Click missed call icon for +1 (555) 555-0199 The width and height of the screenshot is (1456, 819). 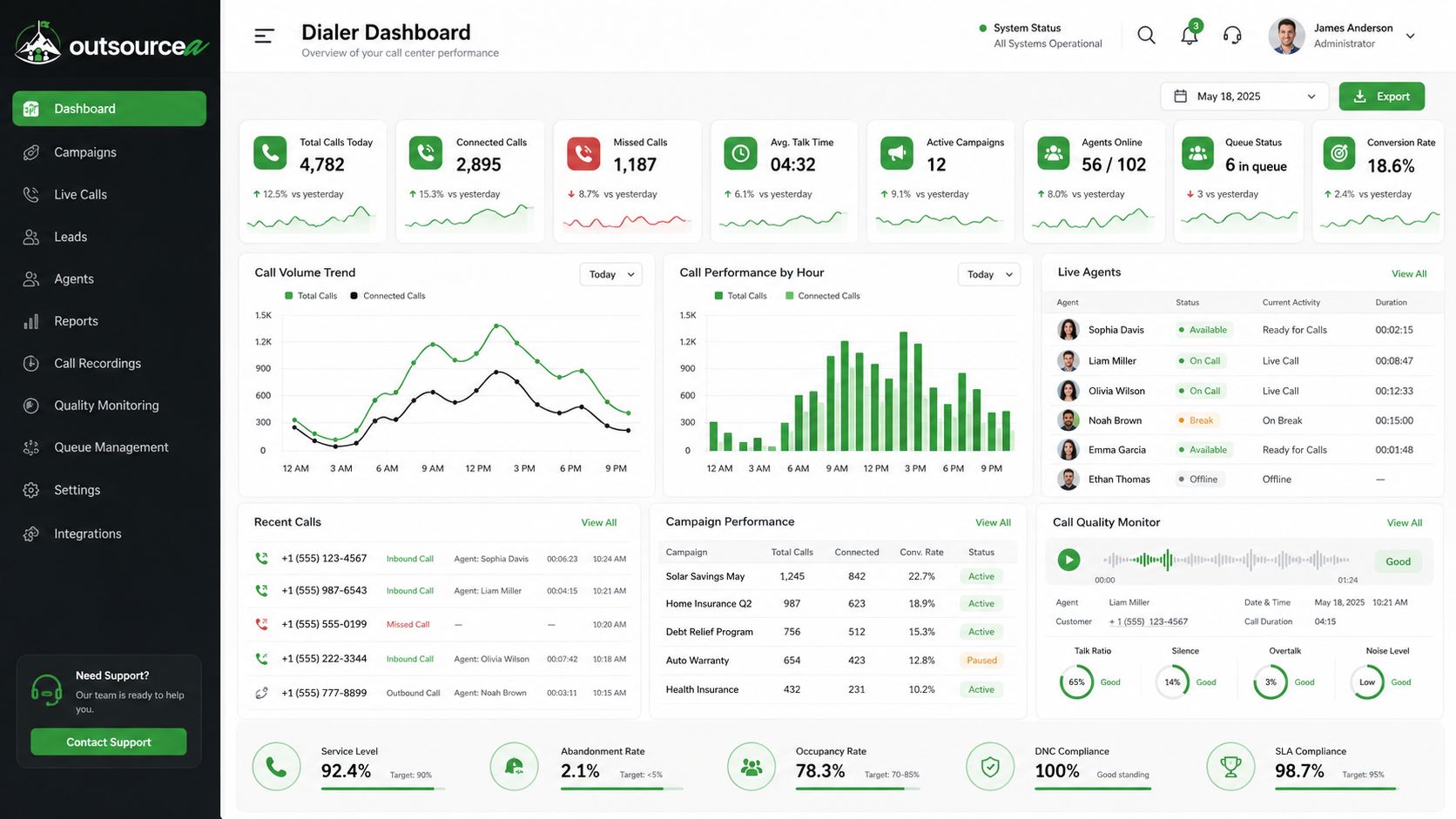261,624
